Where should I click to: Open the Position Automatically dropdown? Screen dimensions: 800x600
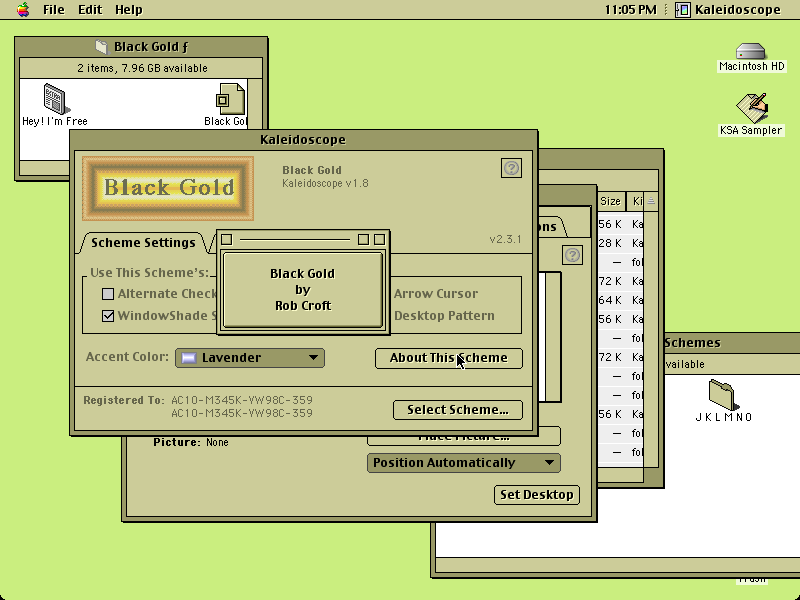464,463
